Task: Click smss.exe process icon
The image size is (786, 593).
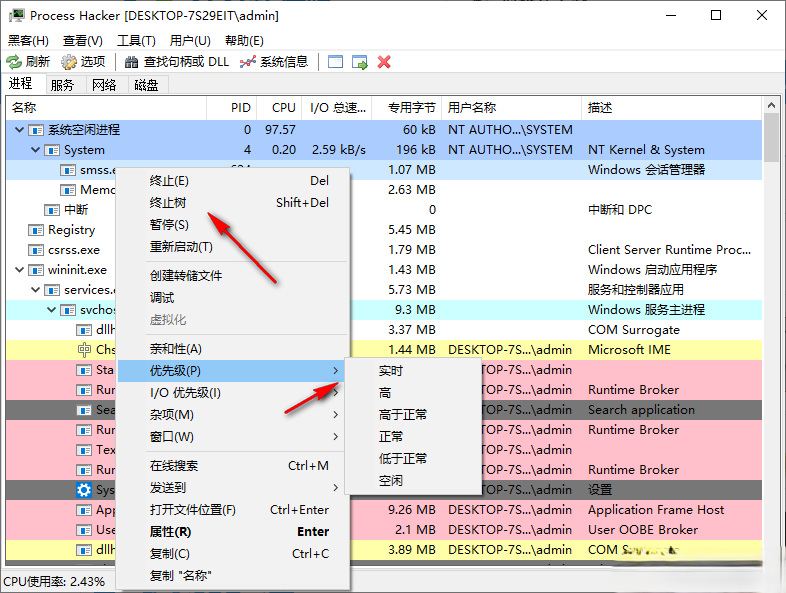Action: [68, 170]
